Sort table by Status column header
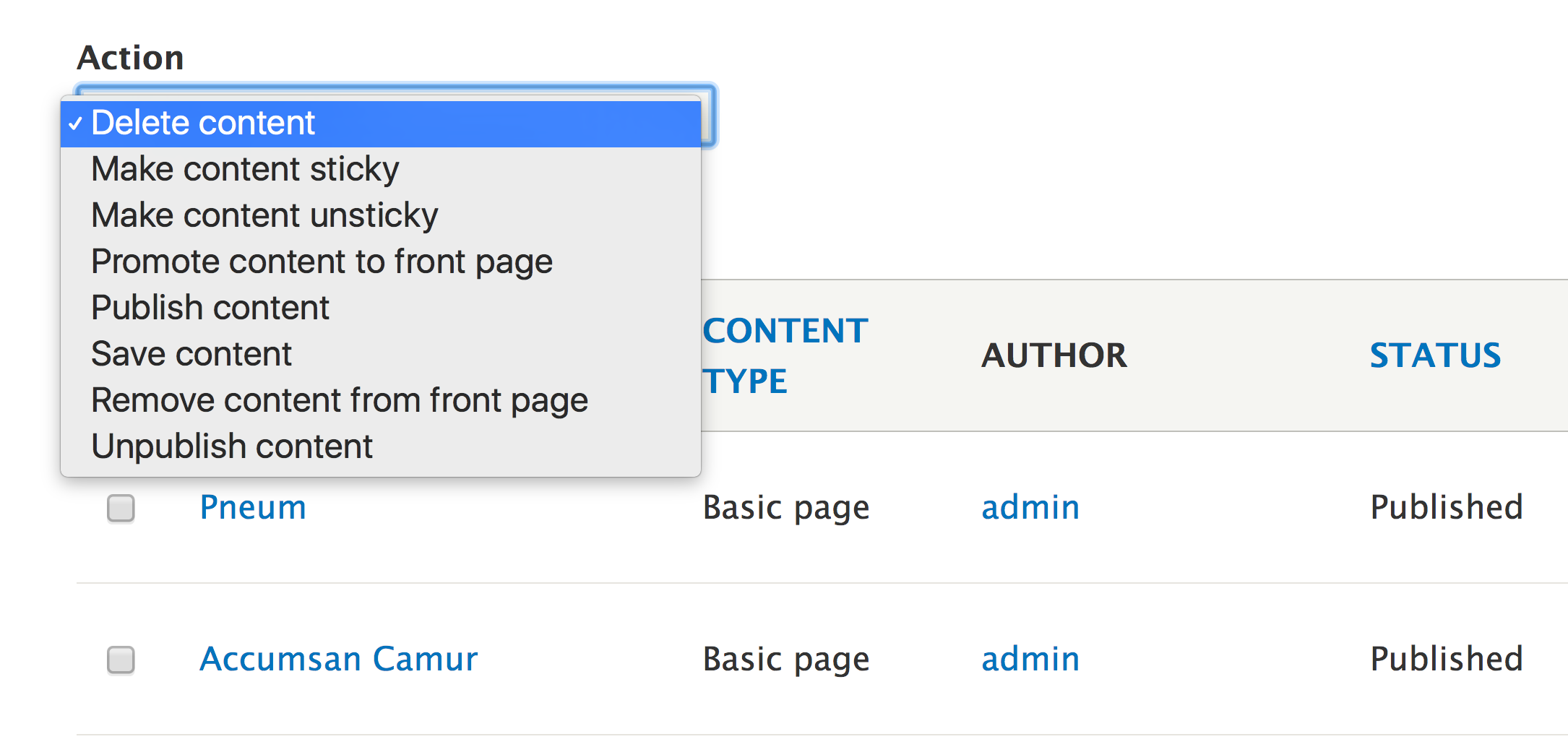 coord(1435,355)
